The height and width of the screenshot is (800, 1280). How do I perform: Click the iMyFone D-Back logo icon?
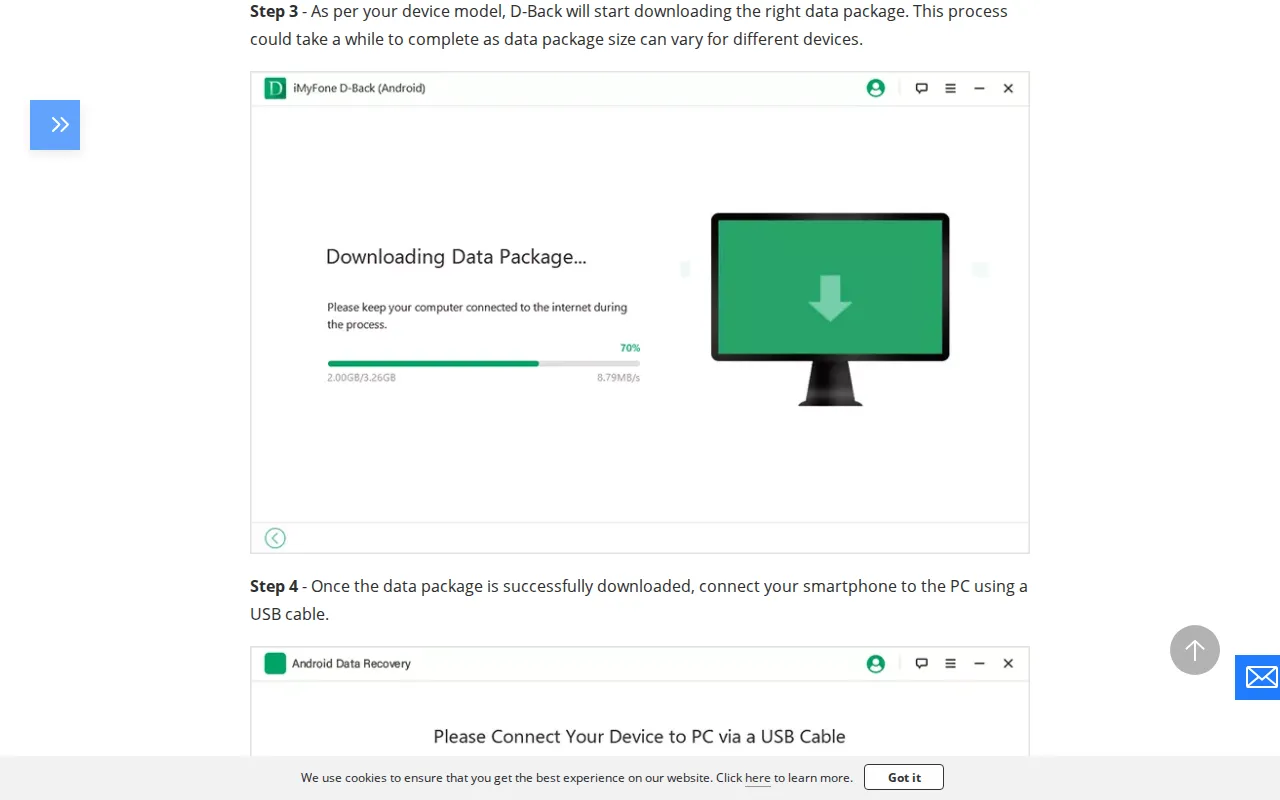(x=275, y=88)
